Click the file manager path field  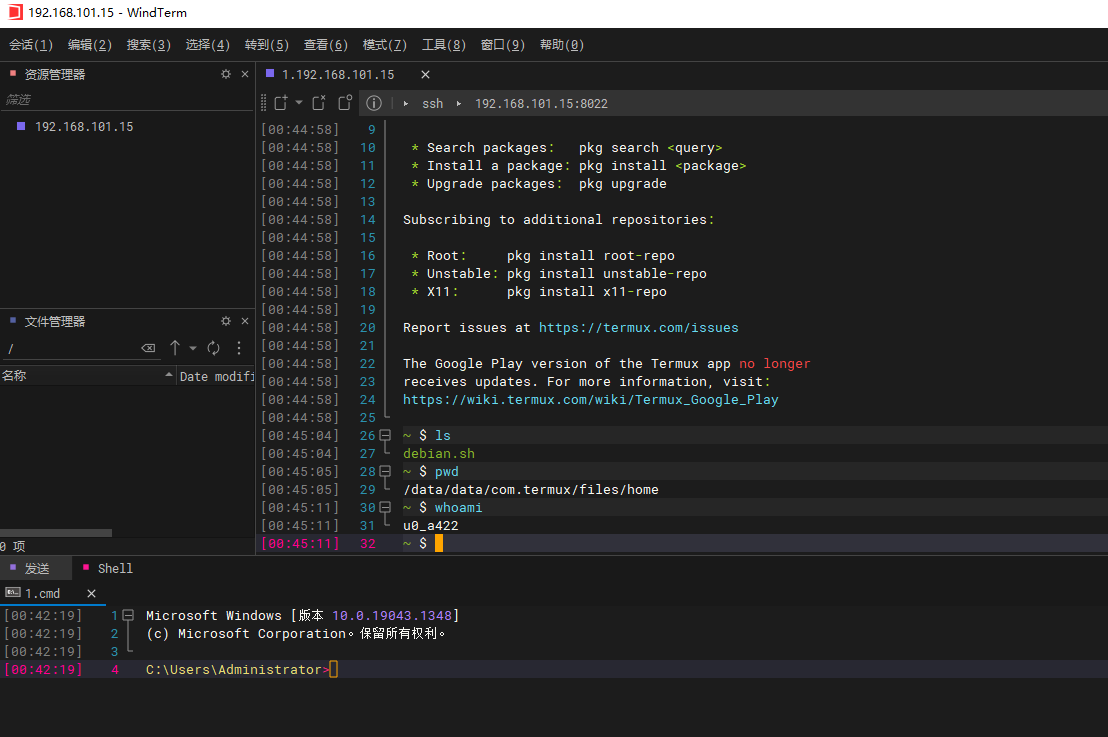point(71,348)
